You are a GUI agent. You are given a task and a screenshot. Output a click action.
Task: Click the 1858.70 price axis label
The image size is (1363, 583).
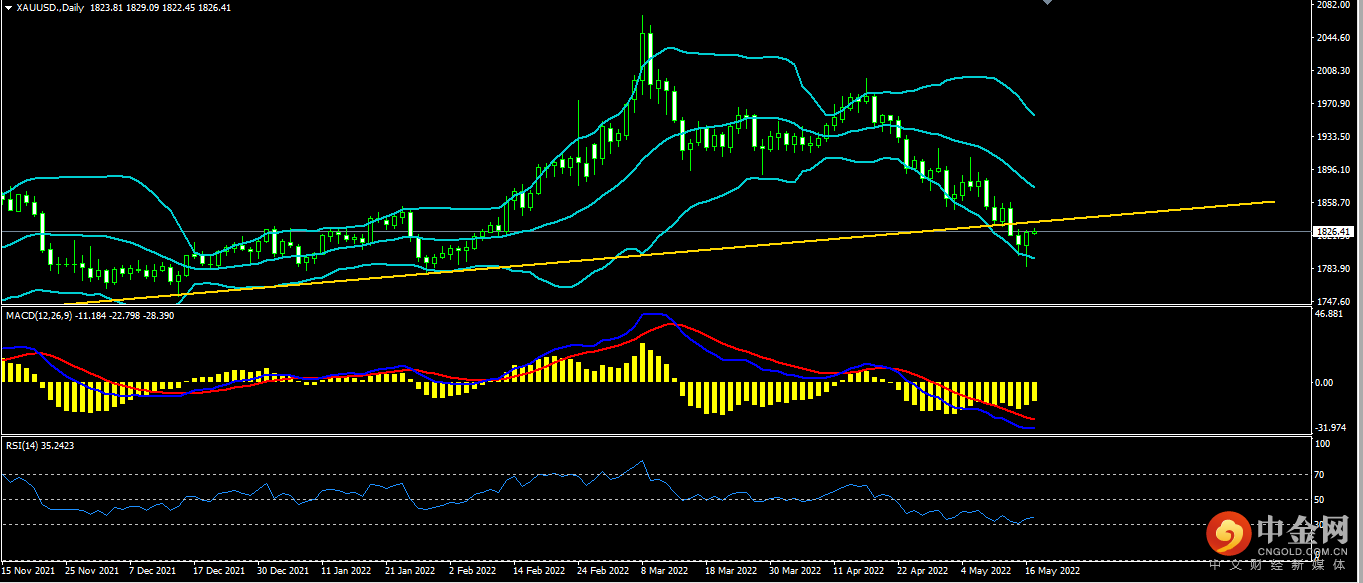tap(1334, 203)
